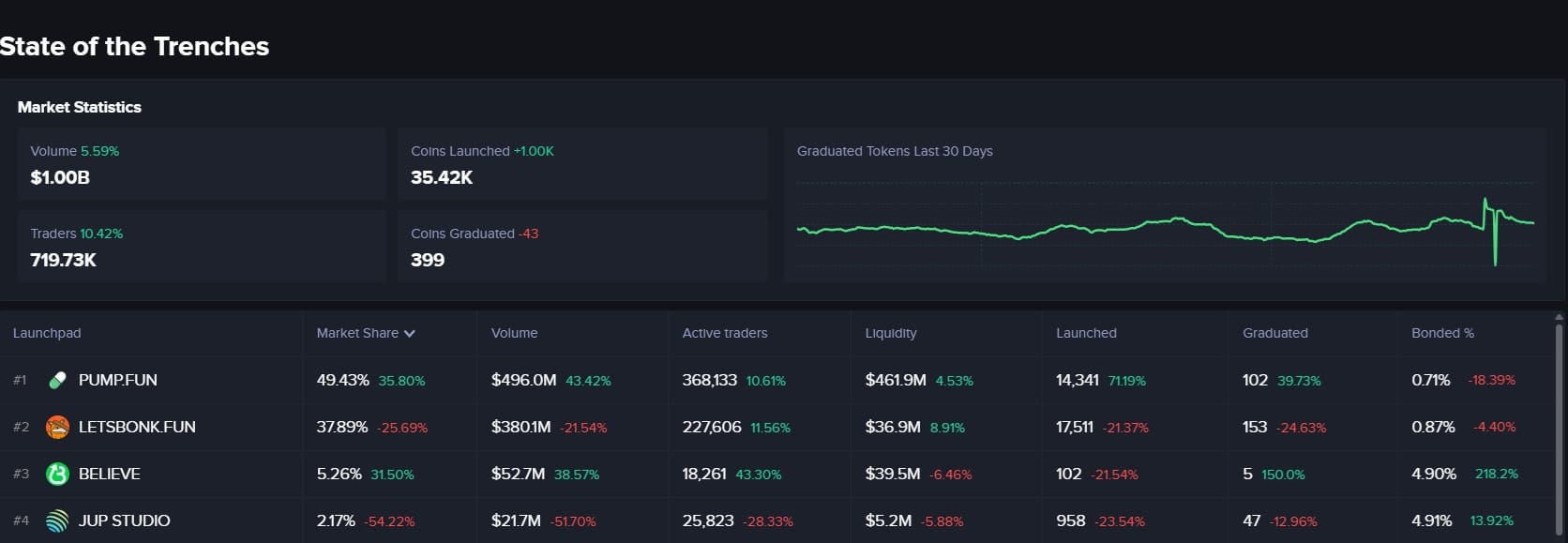Click PUMP.FUN liquidity $461.9M

tap(896, 380)
